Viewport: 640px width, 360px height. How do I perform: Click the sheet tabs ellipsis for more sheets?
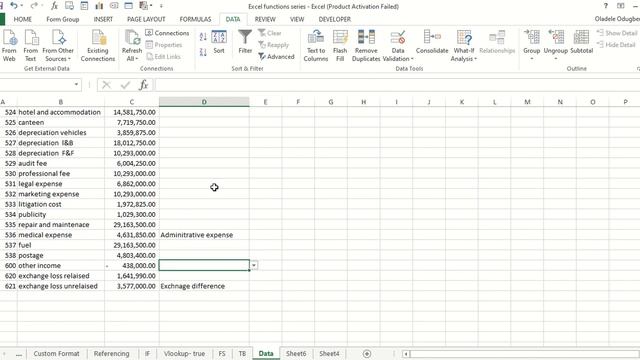pyautogui.click(x=19, y=354)
